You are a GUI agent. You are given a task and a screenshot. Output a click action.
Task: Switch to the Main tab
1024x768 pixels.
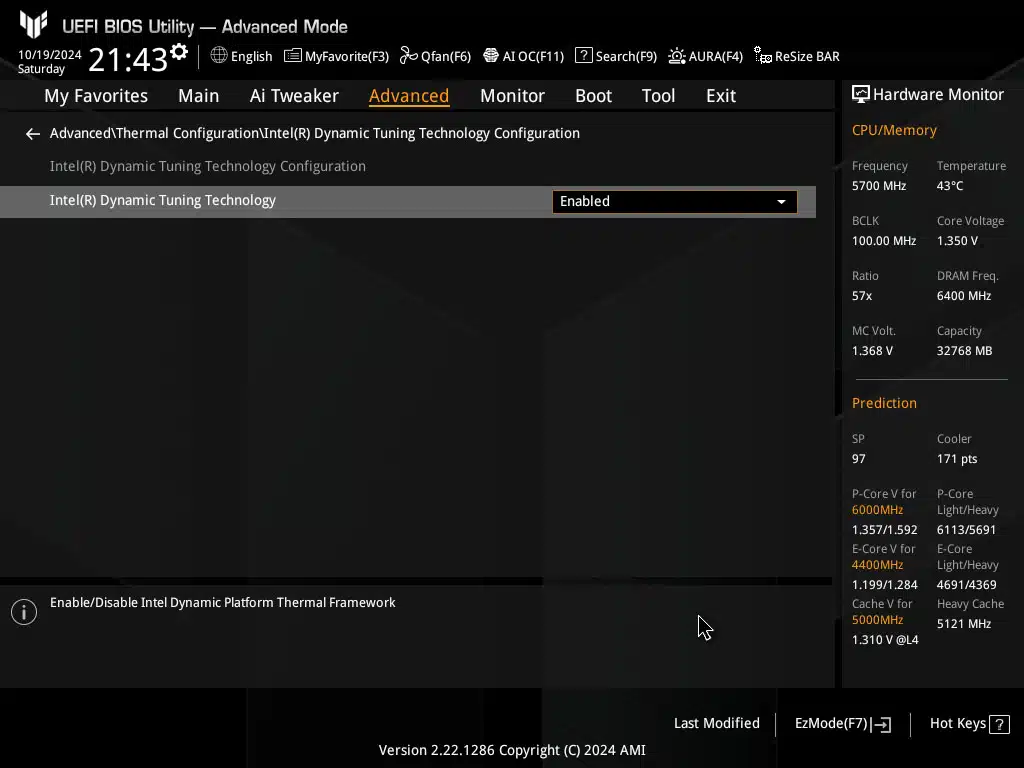(x=199, y=96)
